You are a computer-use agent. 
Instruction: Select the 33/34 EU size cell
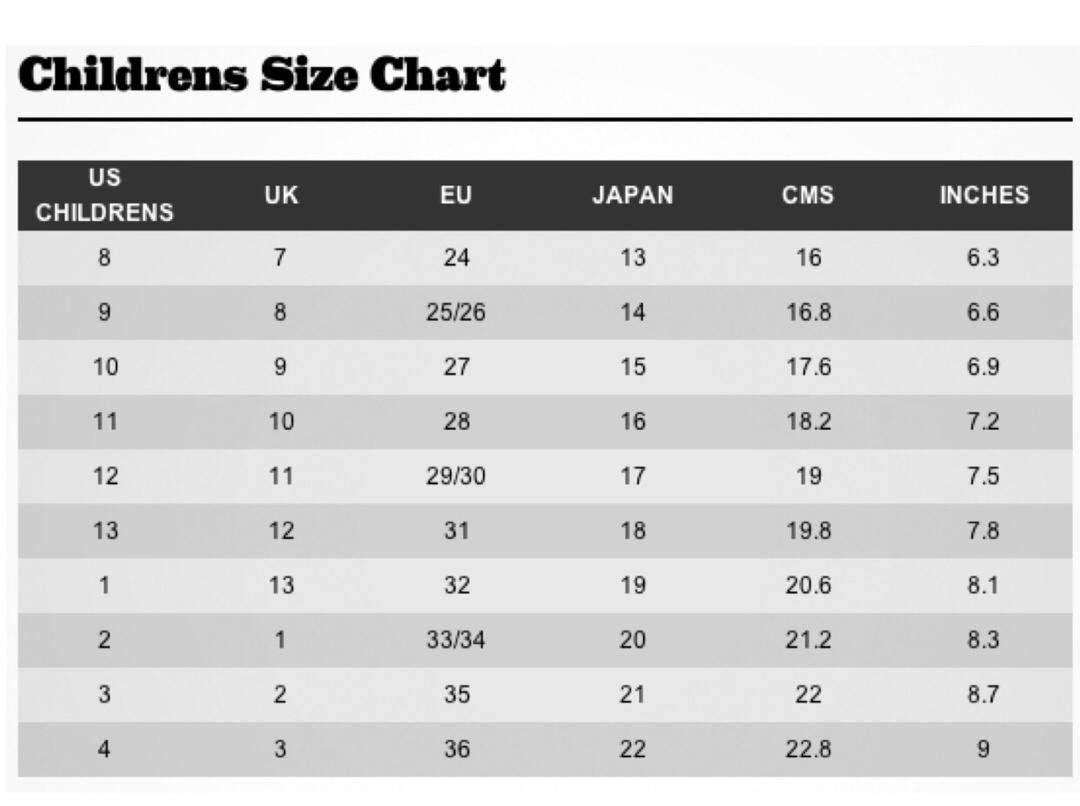pyautogui.click(x=456, y=640)
